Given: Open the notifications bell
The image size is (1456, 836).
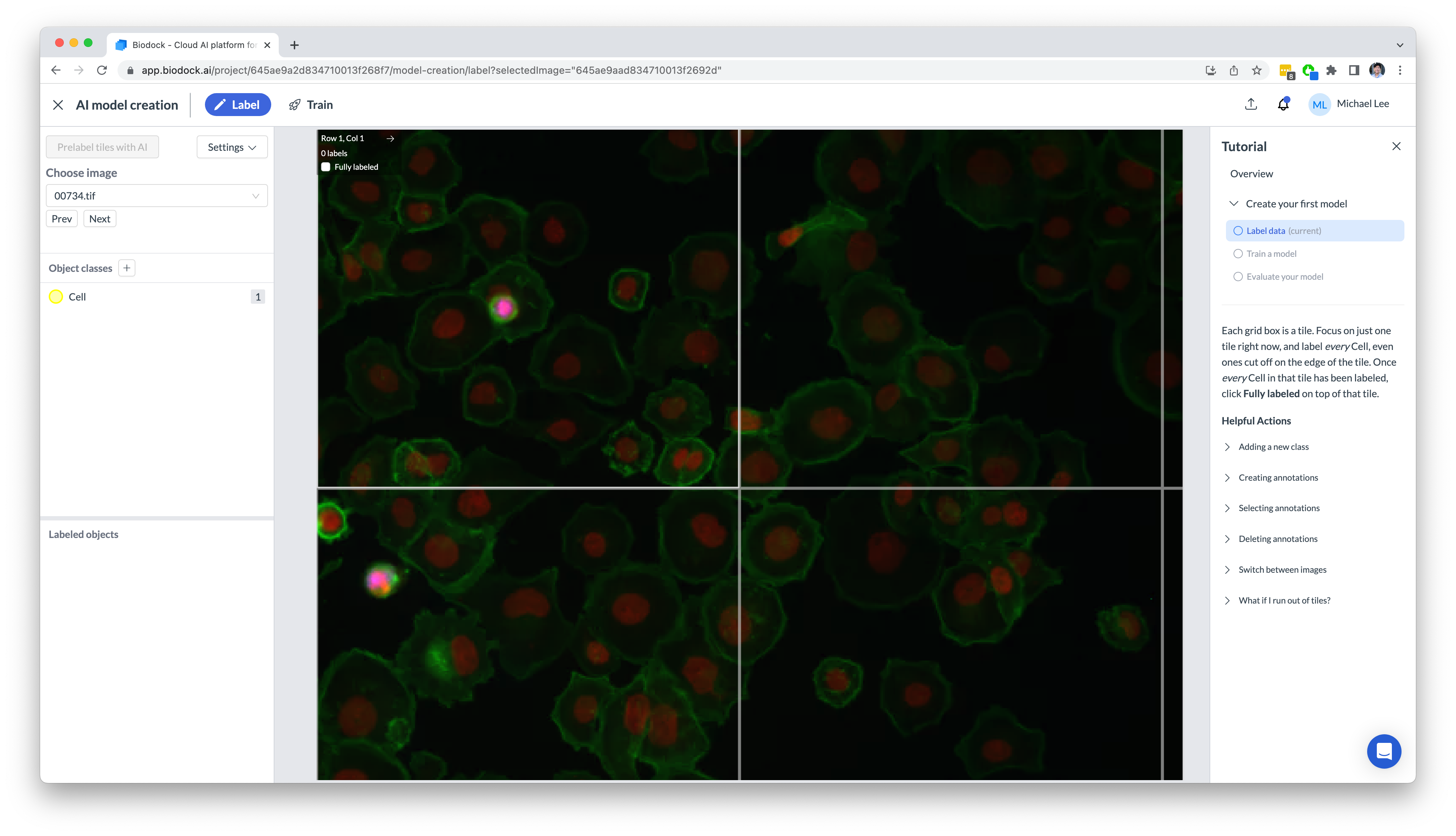Looking at the screenshot, I should (x=1283, y=104).
